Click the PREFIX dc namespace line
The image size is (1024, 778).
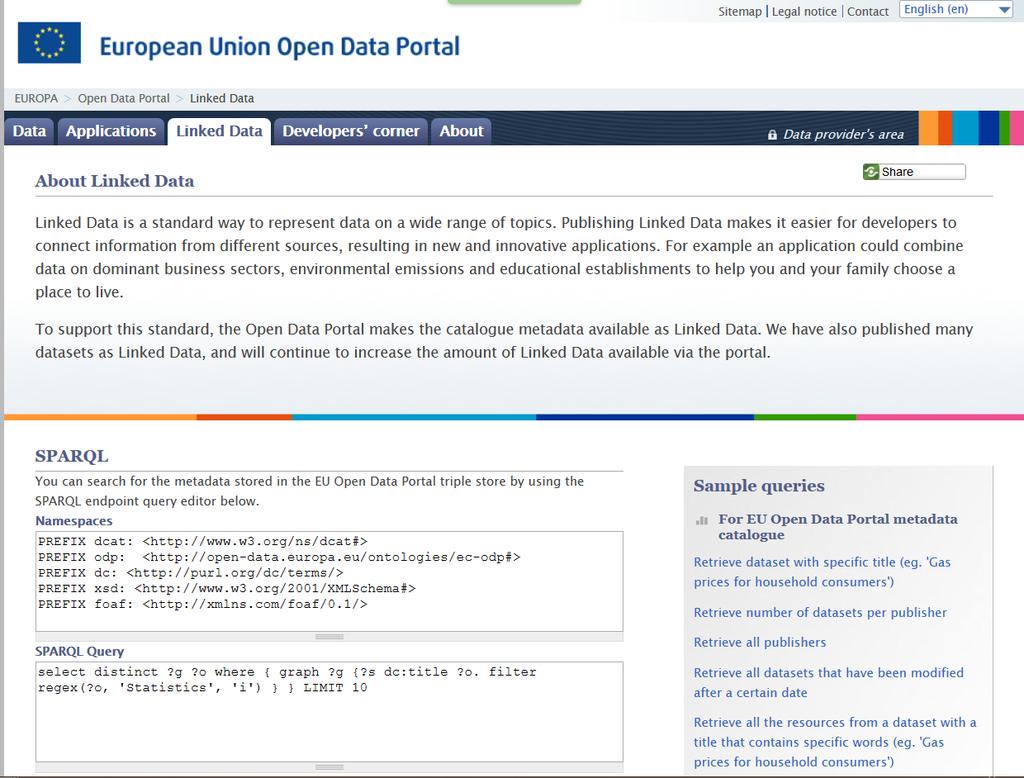coord(191,573)
